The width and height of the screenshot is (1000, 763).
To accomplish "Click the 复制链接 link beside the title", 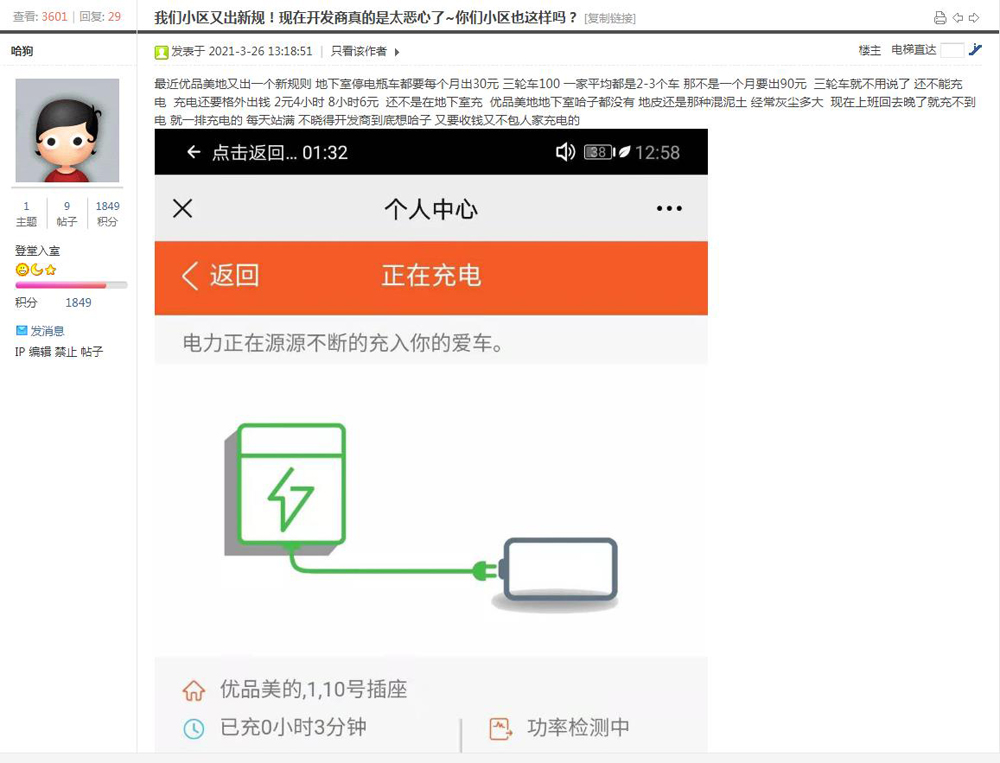I will pos(610,19).
